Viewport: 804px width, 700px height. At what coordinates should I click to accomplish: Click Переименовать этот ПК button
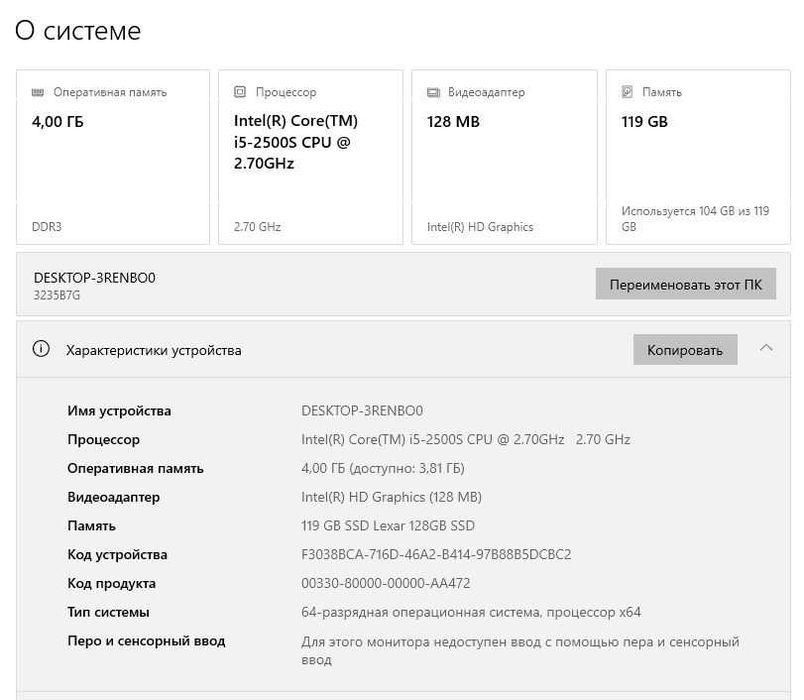(686, 284)
